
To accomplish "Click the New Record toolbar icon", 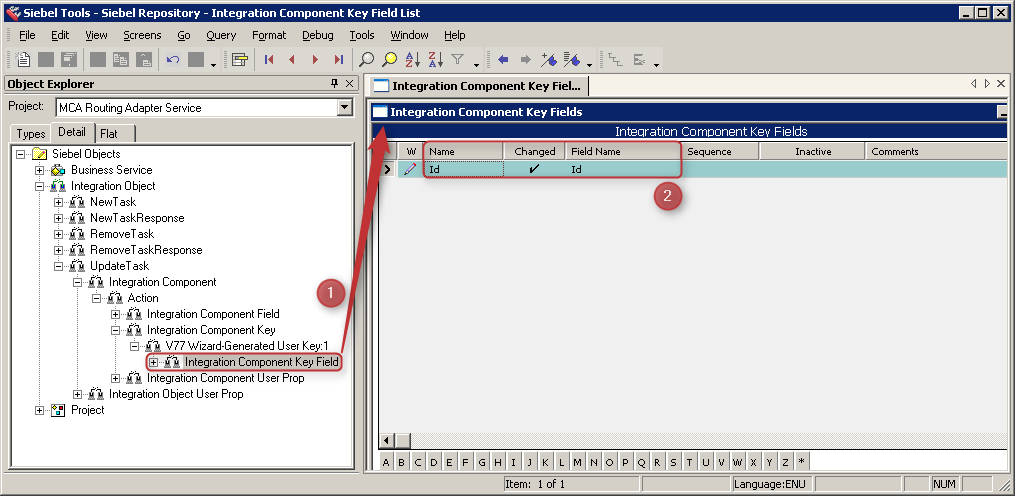I will tap(23, 60).
